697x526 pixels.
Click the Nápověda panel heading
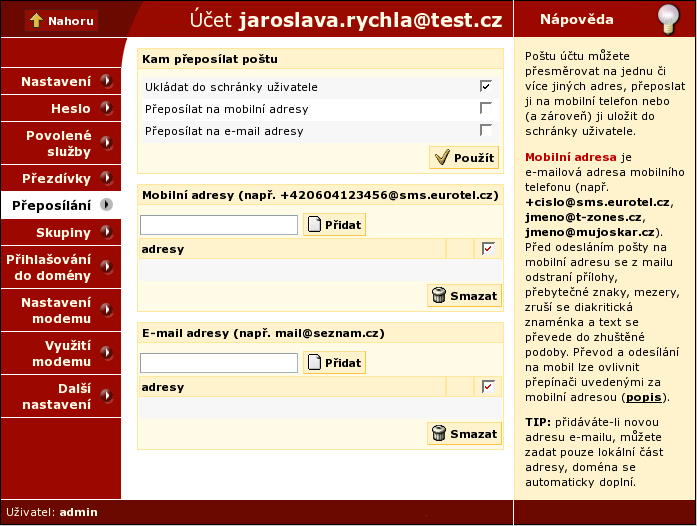coord(577,19)
